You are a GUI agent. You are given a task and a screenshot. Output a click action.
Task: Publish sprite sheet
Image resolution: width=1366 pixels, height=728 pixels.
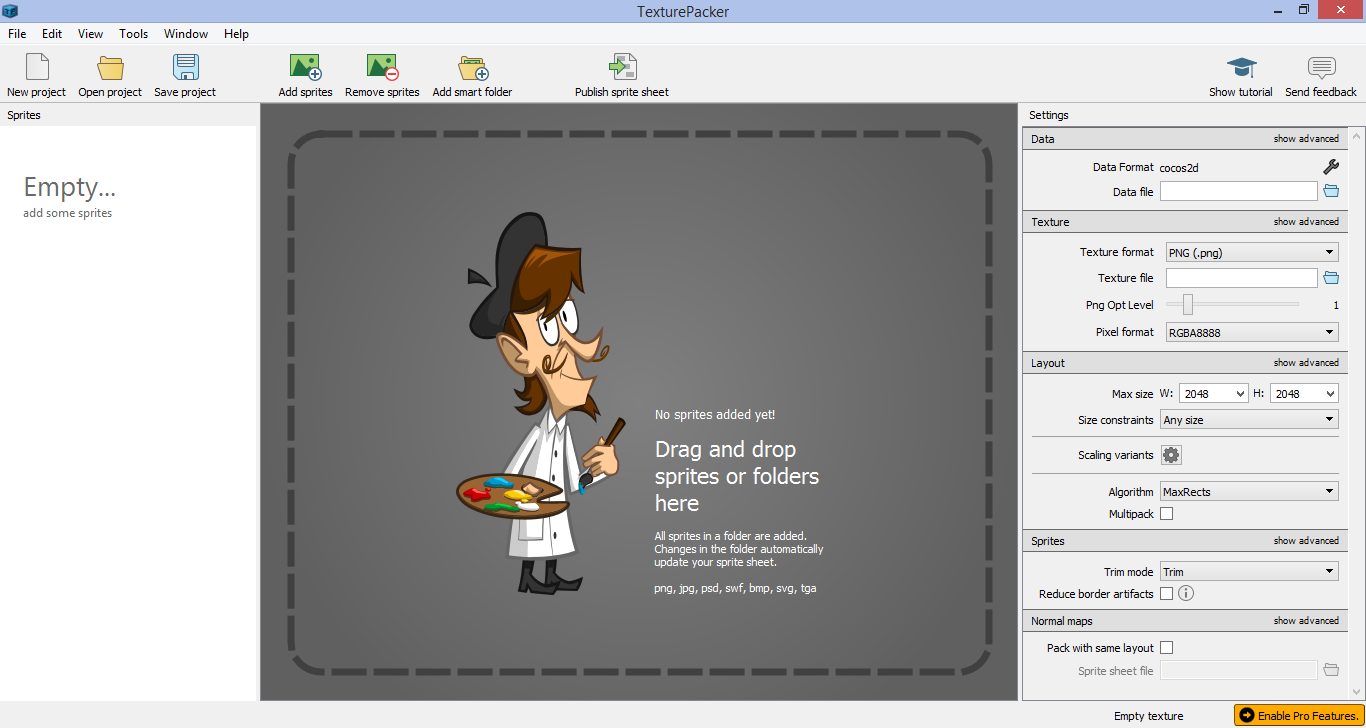[x=622, y=75]
